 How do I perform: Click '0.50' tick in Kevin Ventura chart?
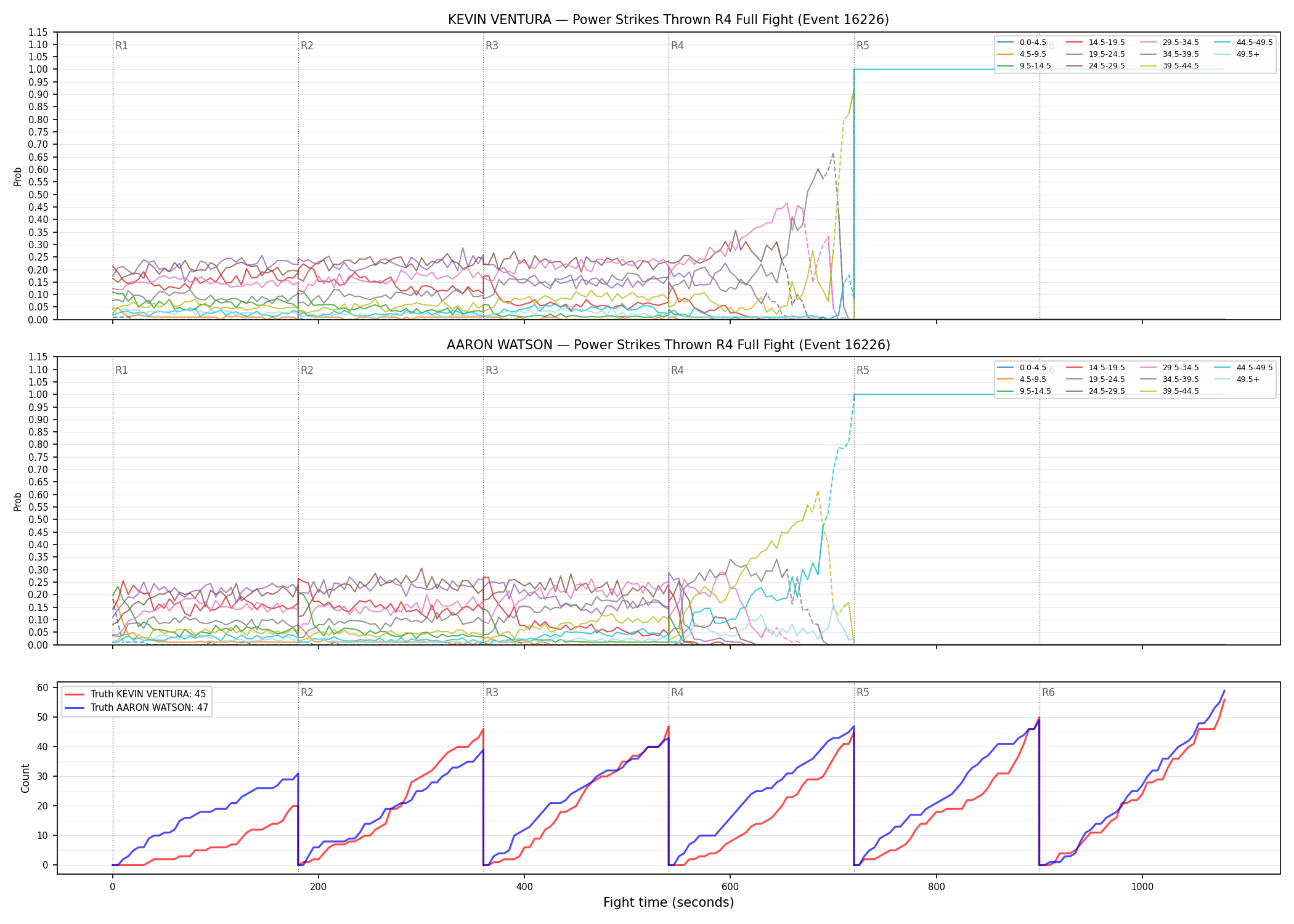pyautogui.click(x=38, y=195)
